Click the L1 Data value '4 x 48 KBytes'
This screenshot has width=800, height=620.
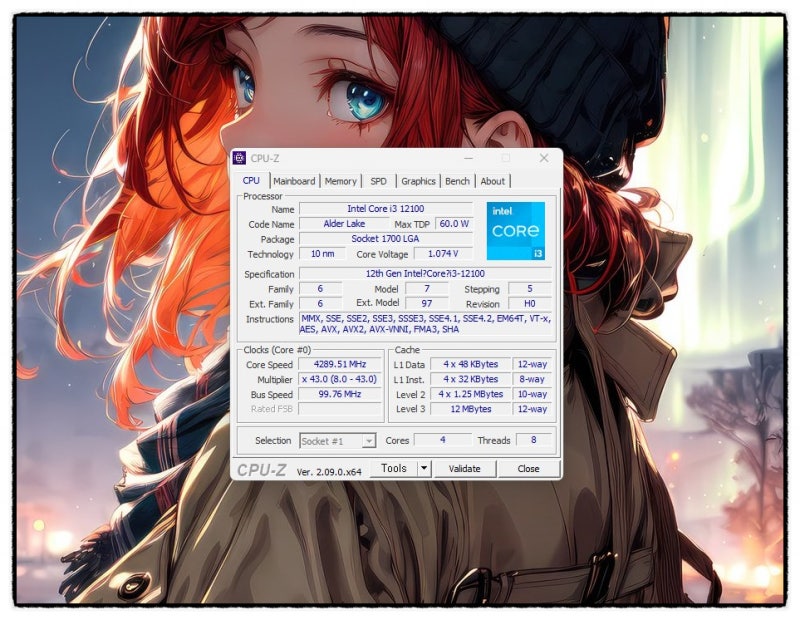[x=470, y=364]
